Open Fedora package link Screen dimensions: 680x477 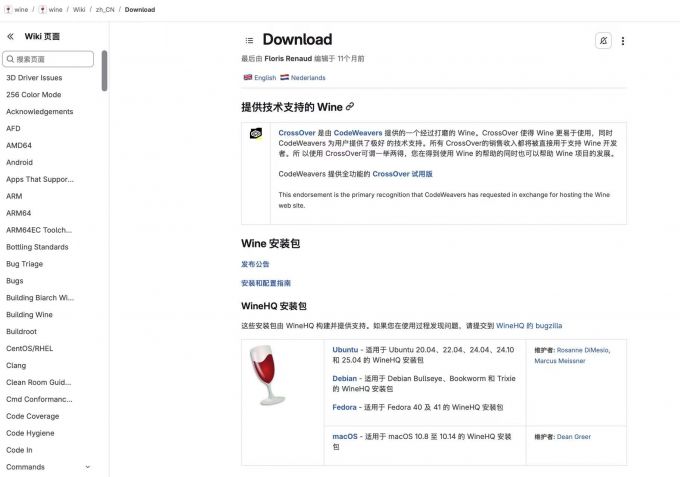tap(344, 407)
